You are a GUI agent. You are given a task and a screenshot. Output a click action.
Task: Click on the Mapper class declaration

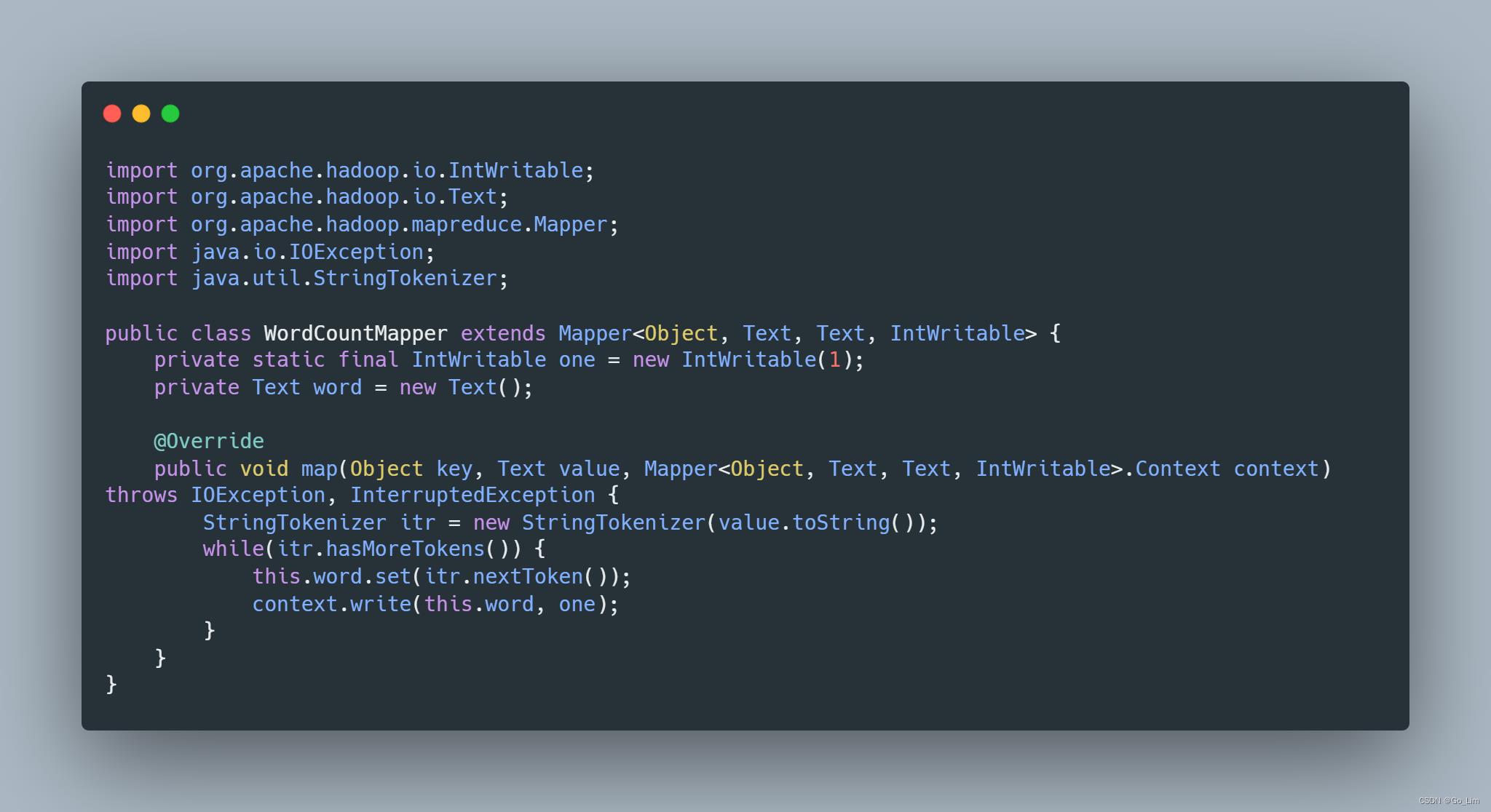580,332
